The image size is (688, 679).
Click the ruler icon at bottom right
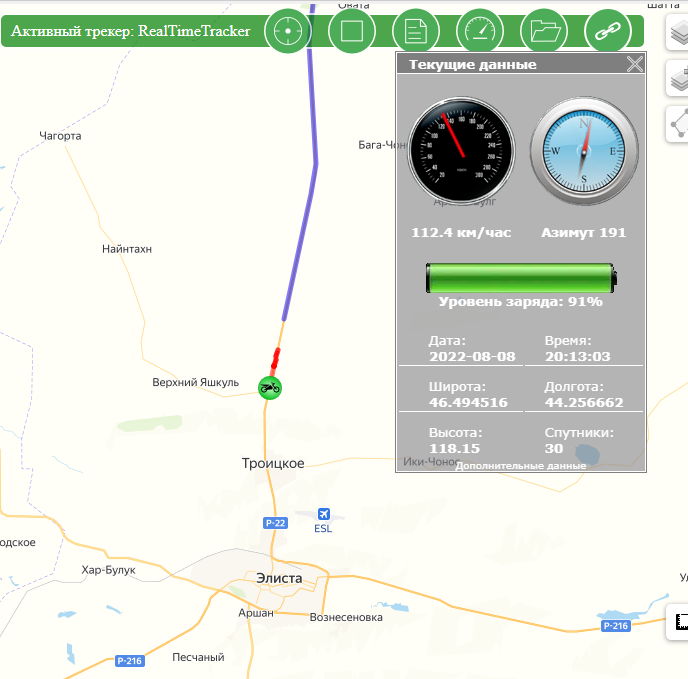(x=679, y=622)
